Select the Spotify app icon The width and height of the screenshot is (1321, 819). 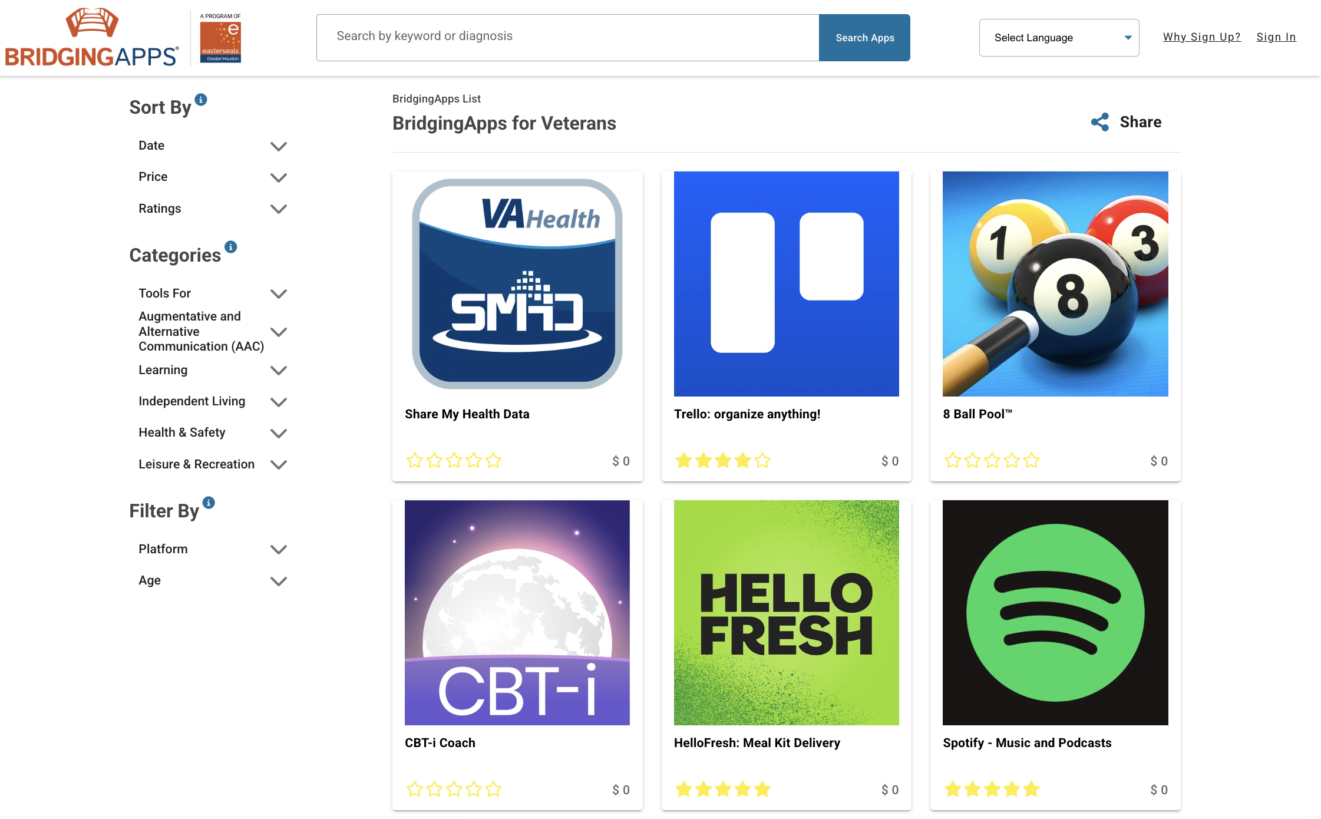(x=1055, y=612)
